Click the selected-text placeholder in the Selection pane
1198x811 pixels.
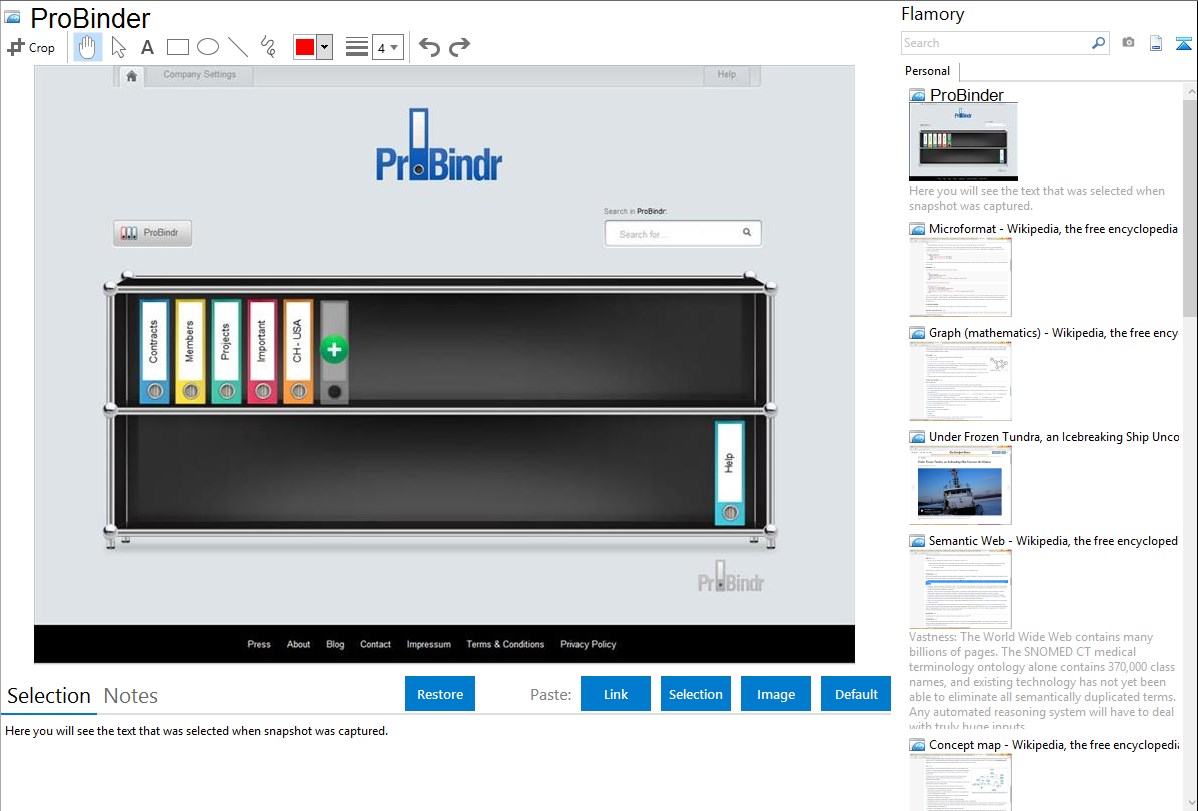[x=196, y=731]
